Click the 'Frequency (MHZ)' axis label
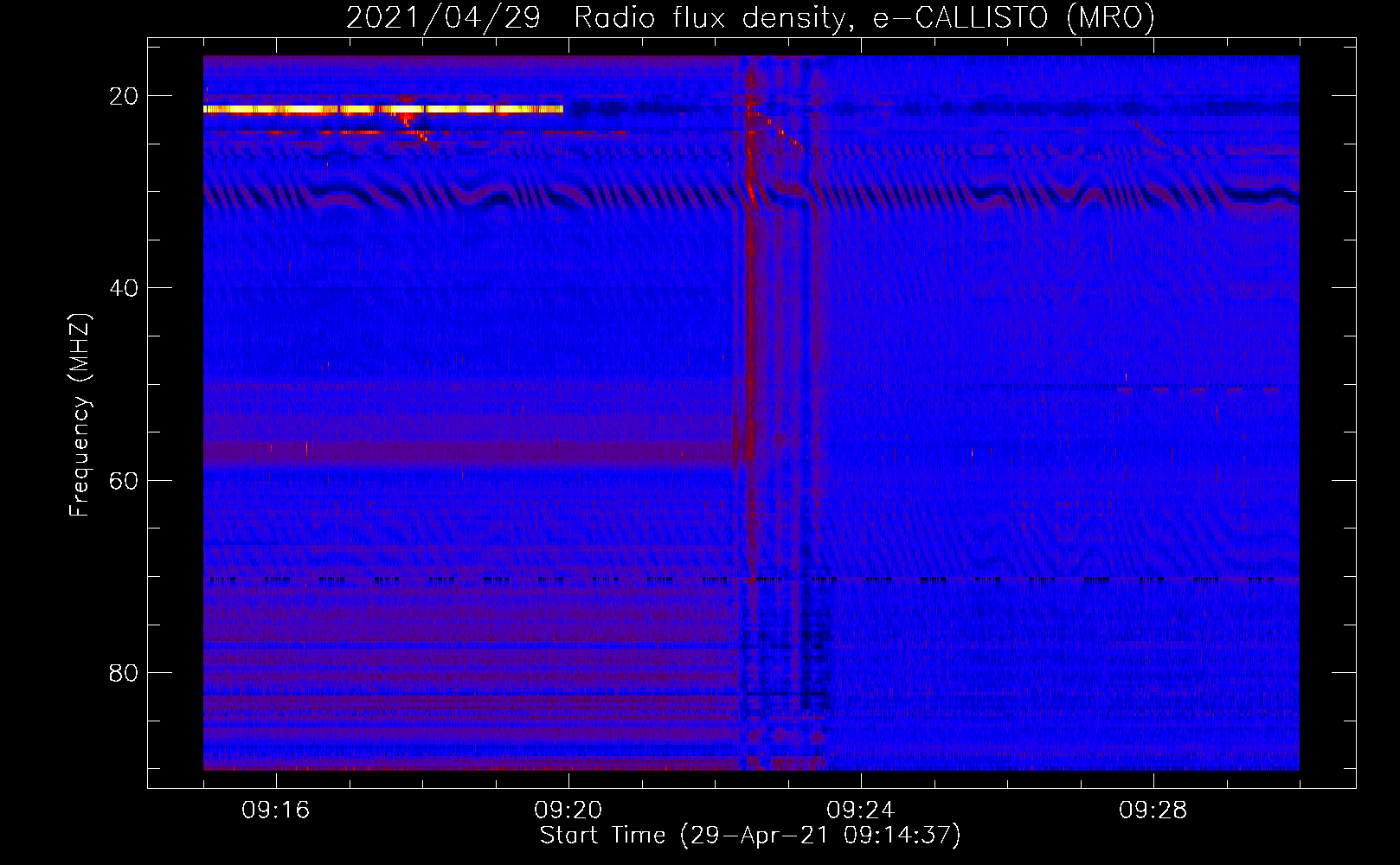This screenshot has height=865, width=1400. (x=80, y=415)
